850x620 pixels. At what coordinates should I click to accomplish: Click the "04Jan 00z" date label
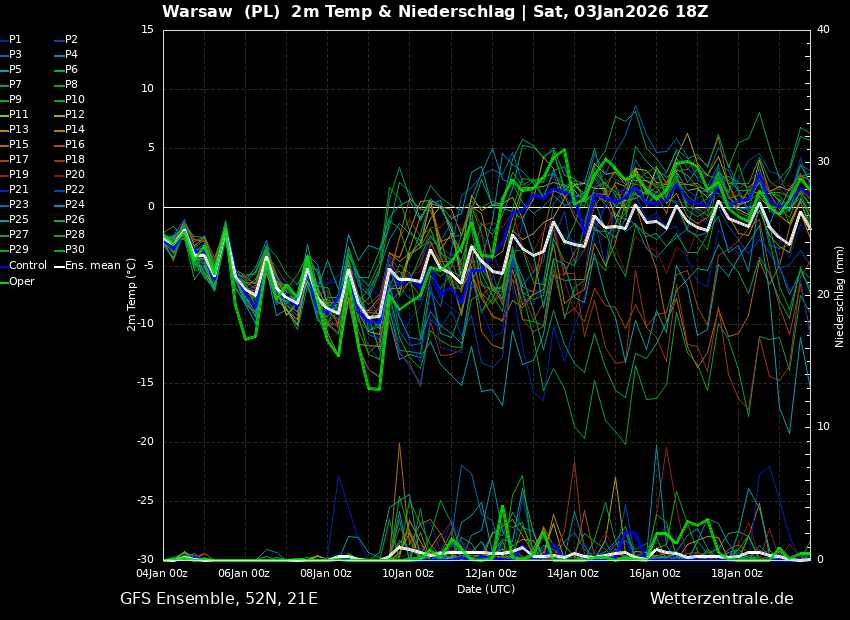point(163,573)
